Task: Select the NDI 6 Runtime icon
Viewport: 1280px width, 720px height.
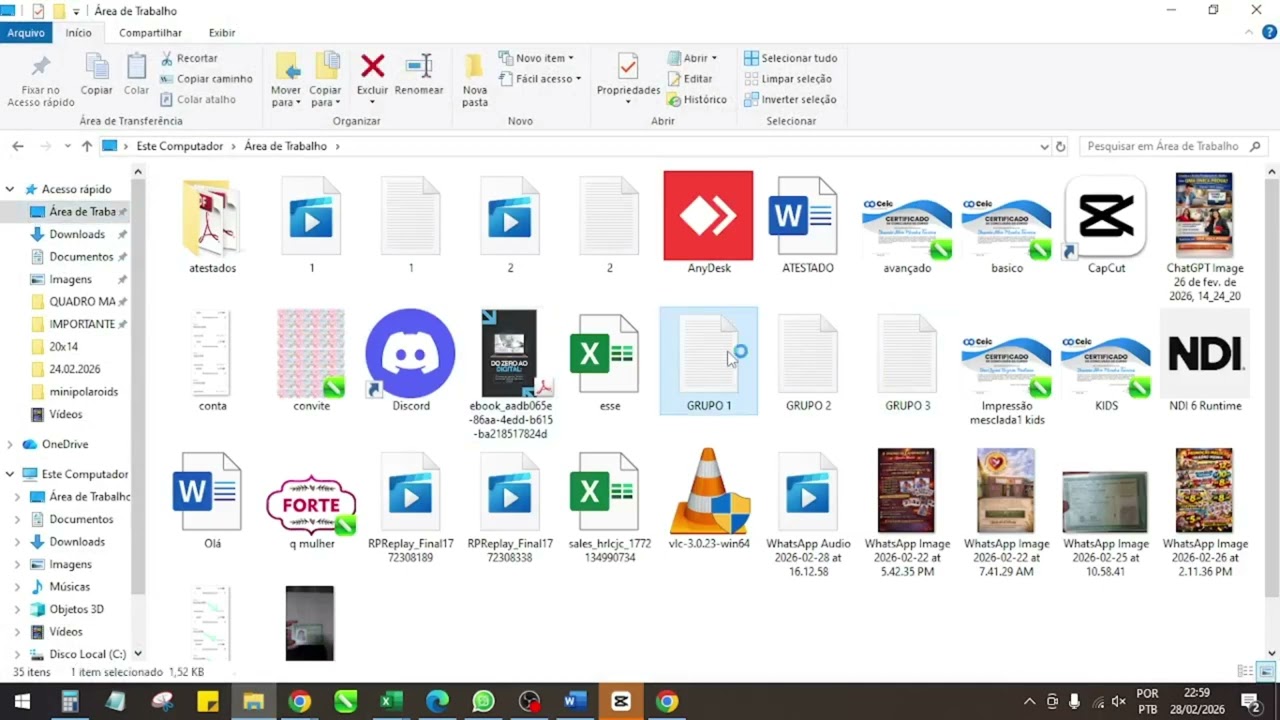Action: [x=1205, y=353]
